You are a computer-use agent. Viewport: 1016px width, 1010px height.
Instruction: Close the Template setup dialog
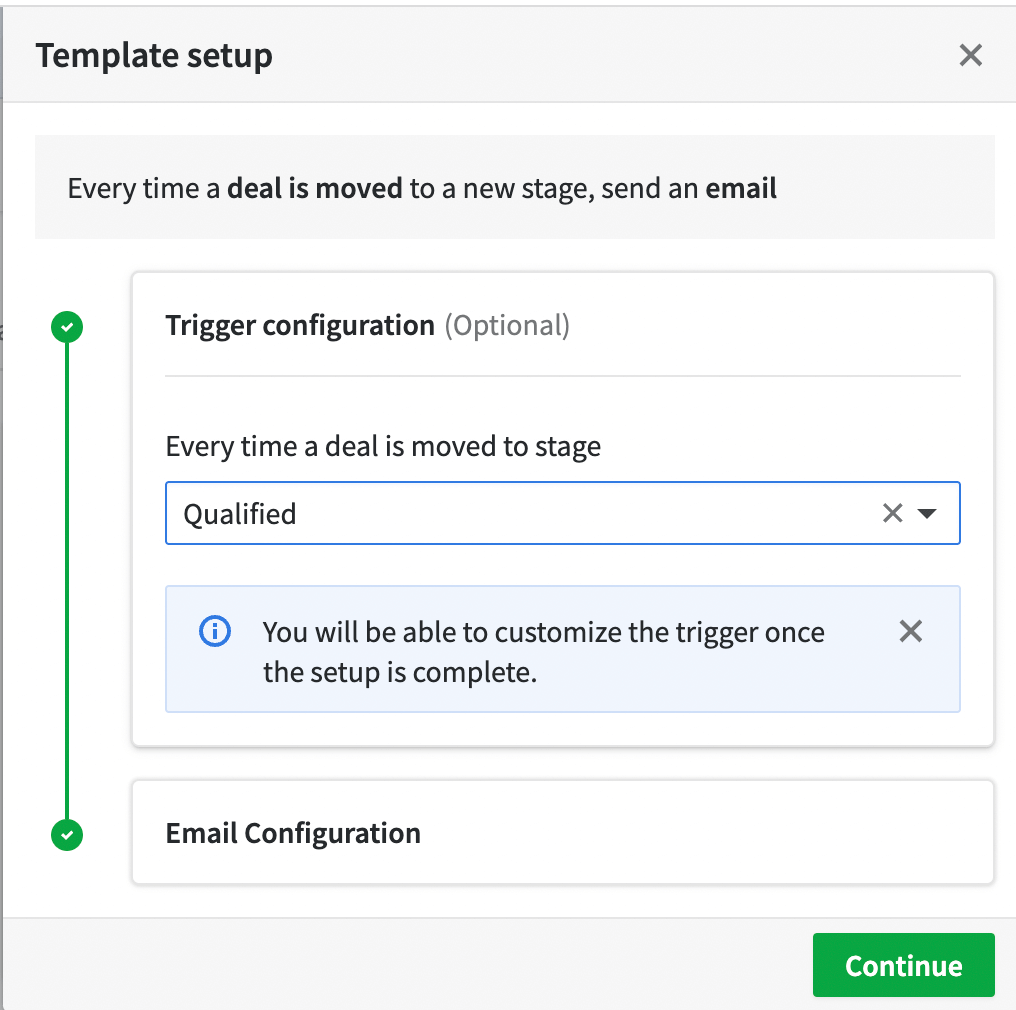[x=970, y=55]
